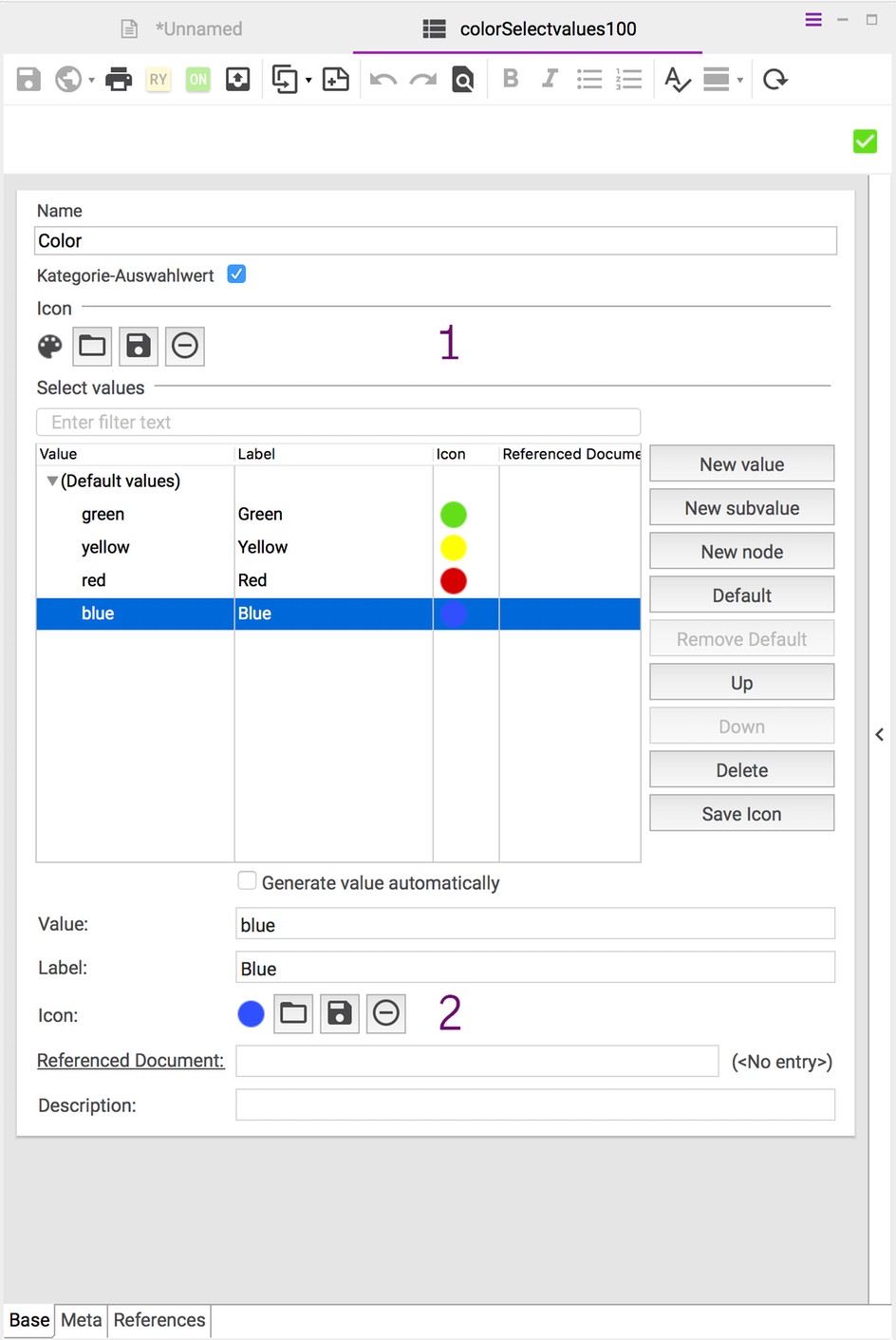This screenshot has width=896, height=1340.
Task: Toggle Bold formatting
Action: tap(511, 78)
